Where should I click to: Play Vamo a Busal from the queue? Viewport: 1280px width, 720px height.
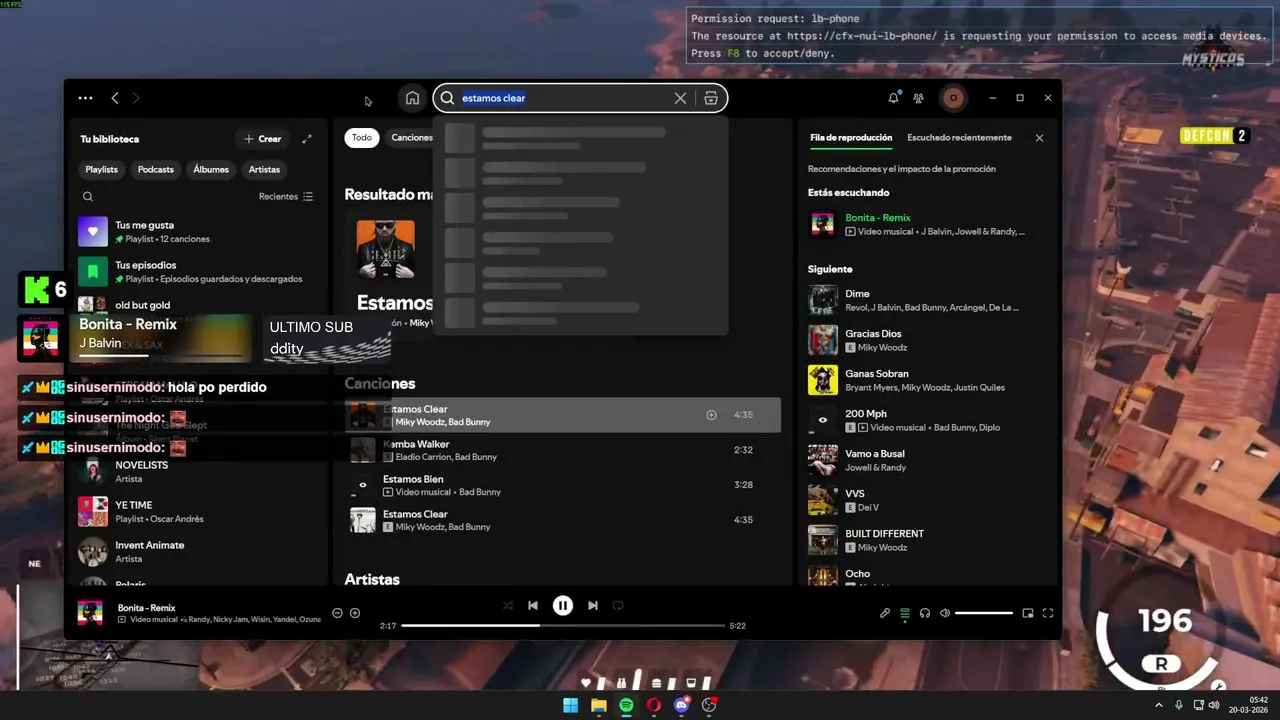tap(925, 460)
